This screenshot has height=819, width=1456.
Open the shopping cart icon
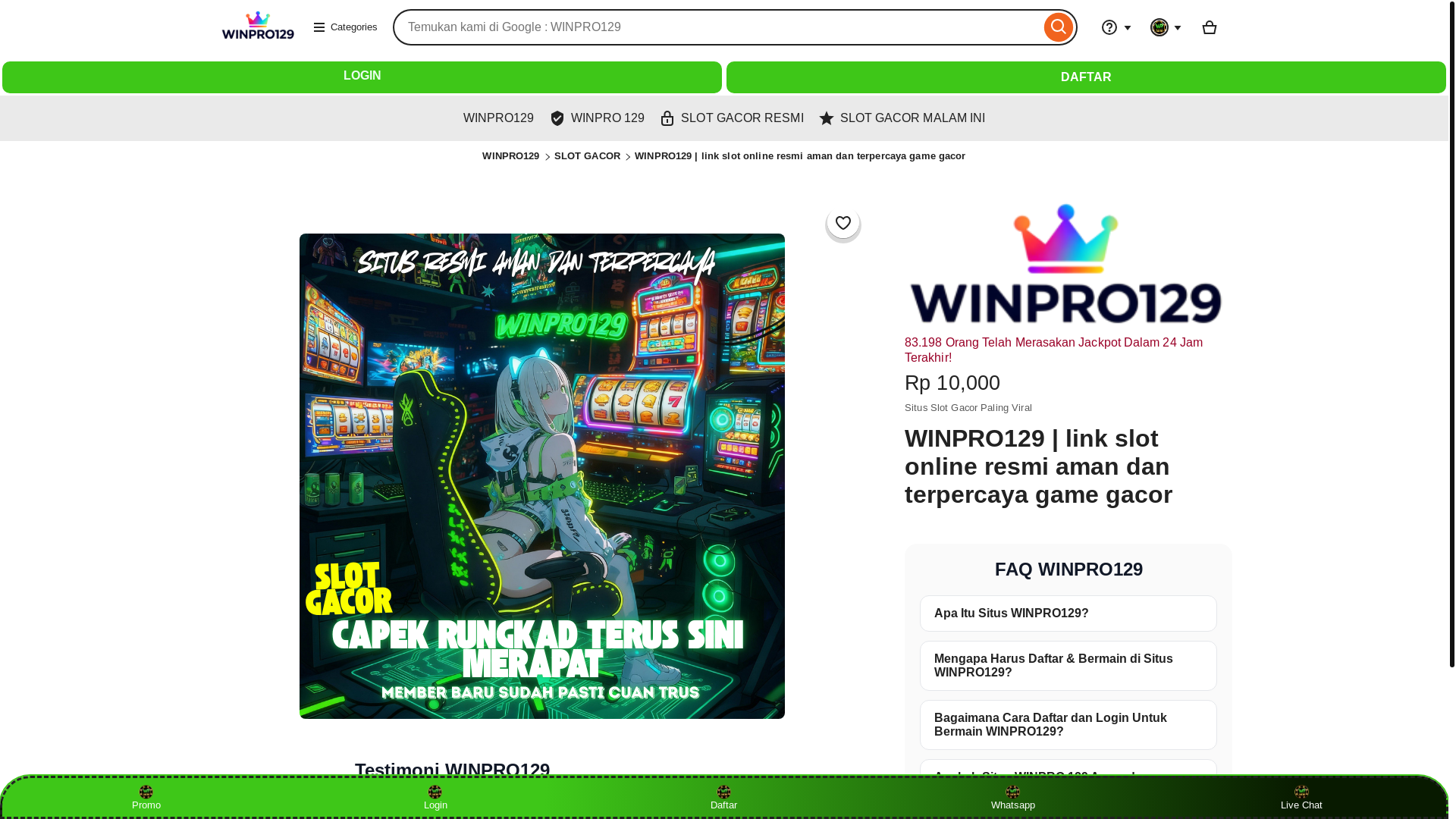coord(1210,27)
